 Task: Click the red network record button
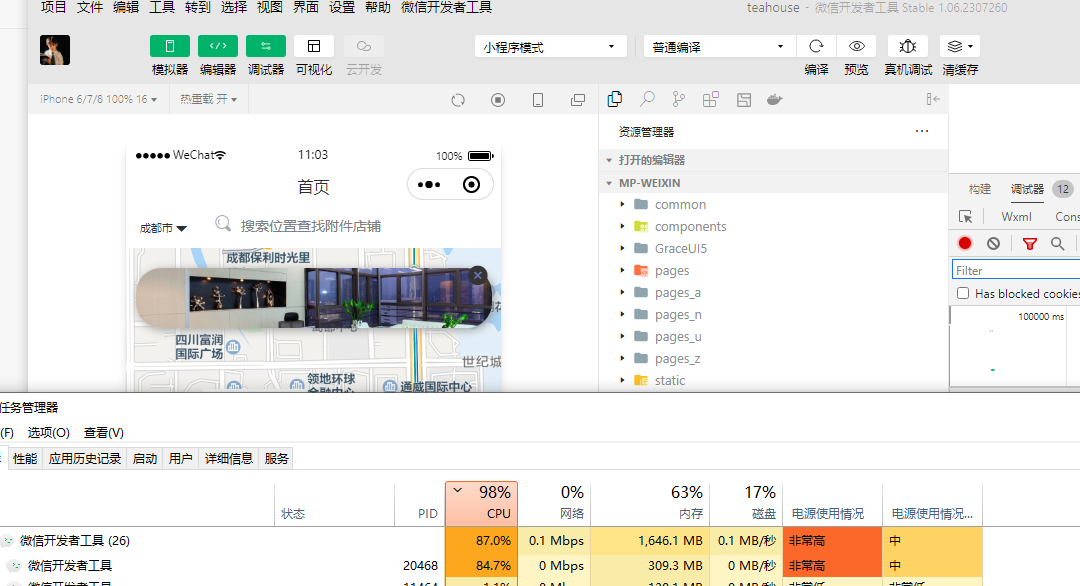click(x=965, y=243)
